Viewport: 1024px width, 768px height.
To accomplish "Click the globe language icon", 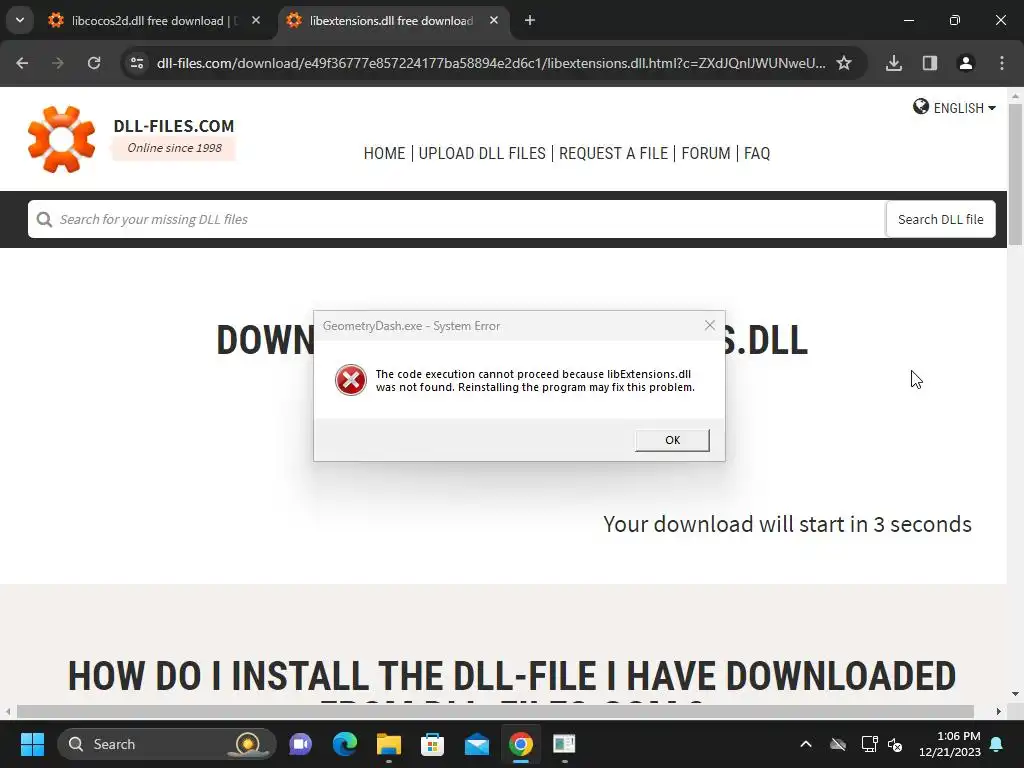I will [921, 106].
